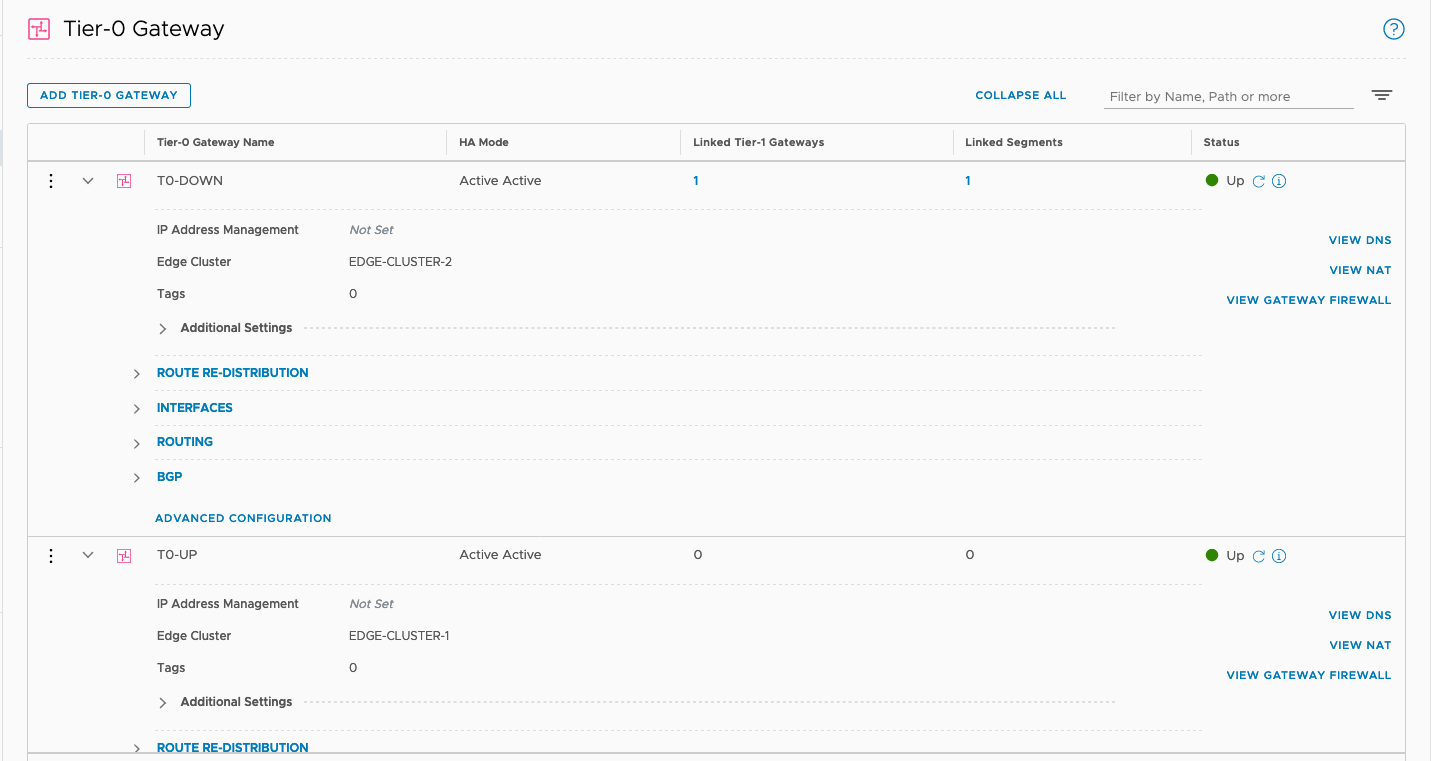Refresh the T0-DOWN gateway status
1431x761 pixels.
(x=1259, y=181)
